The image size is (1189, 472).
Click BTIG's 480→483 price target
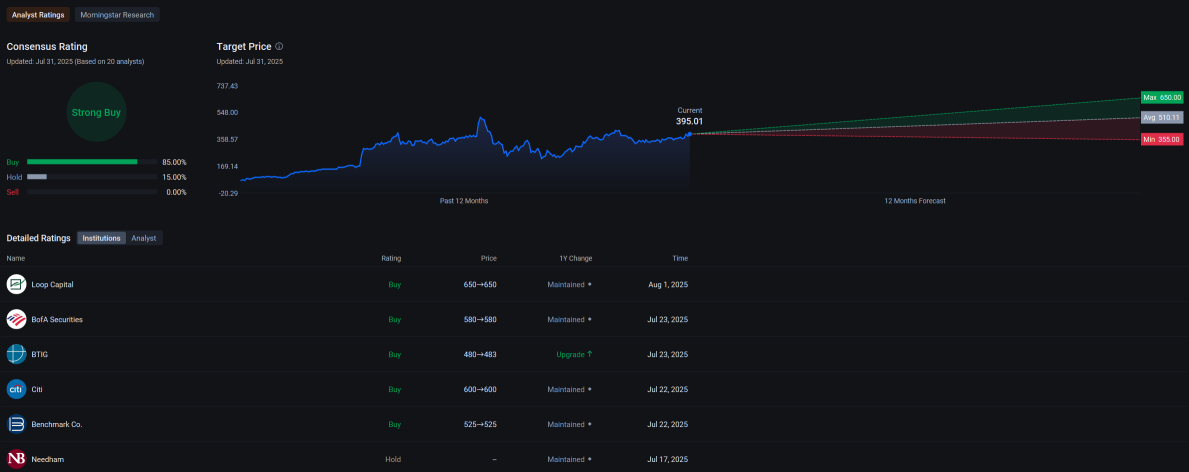coord(480,354)
